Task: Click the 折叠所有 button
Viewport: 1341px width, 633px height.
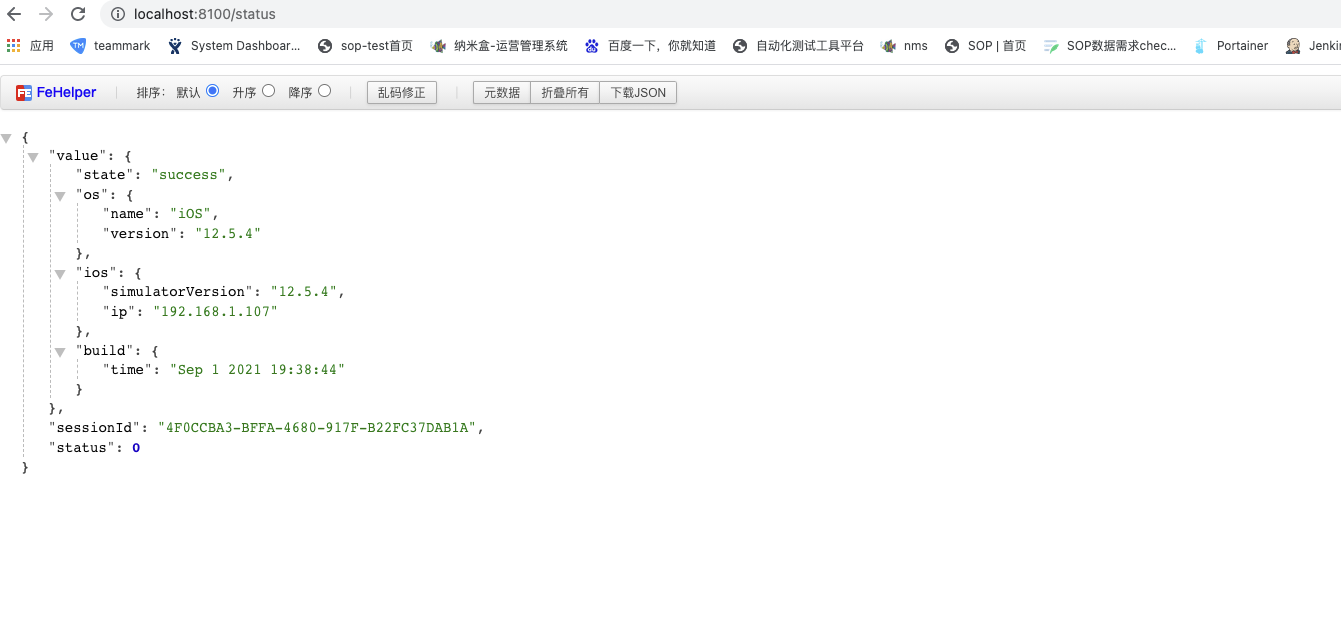Action: (x=565, y=92)
